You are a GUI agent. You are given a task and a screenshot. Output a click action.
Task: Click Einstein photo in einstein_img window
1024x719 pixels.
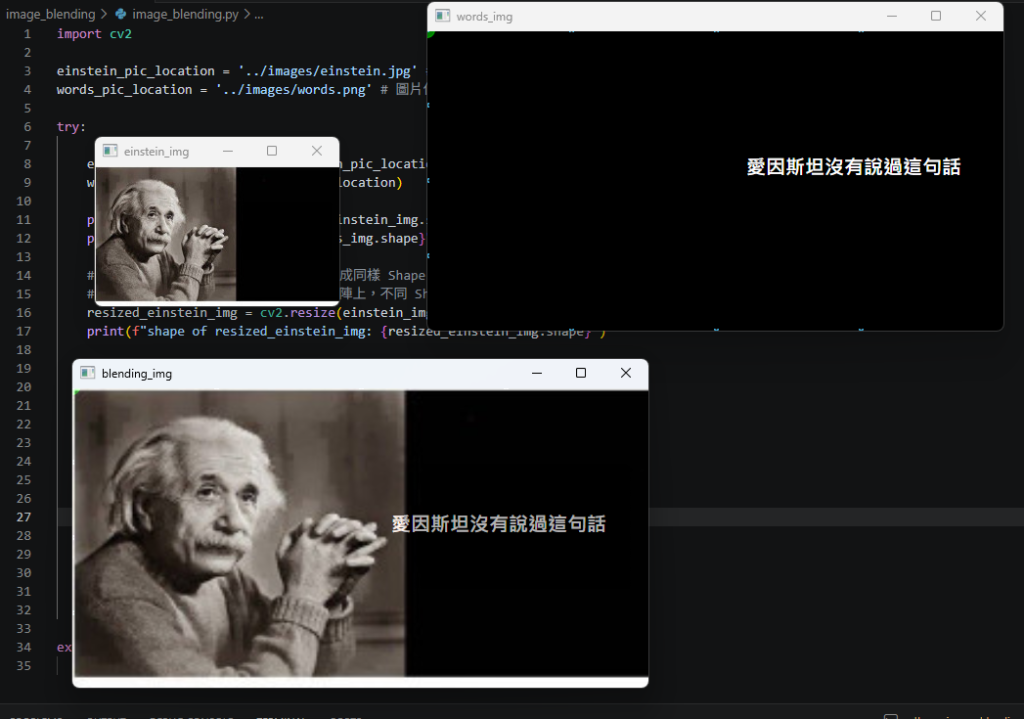click(167, 234)
